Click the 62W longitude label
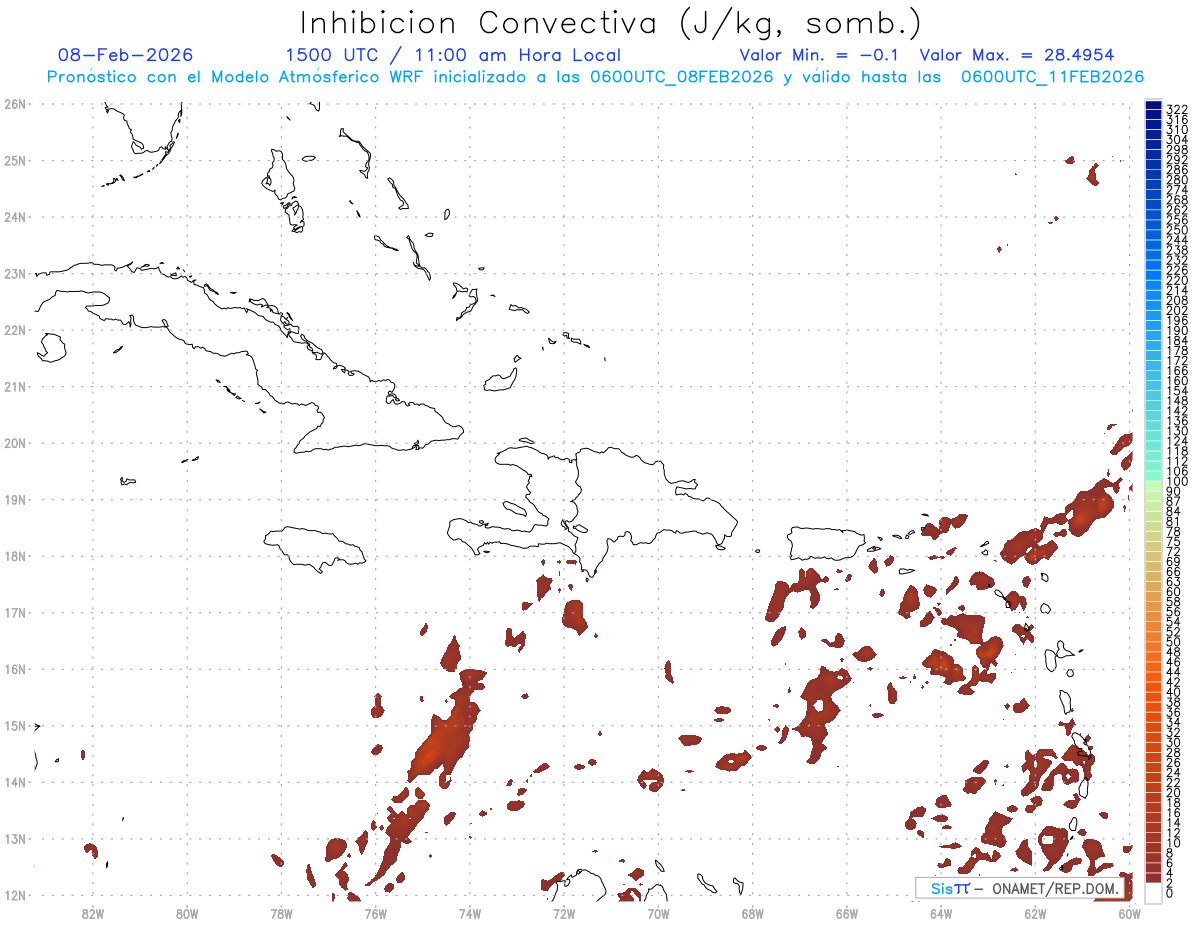 tap(1036, 913)
